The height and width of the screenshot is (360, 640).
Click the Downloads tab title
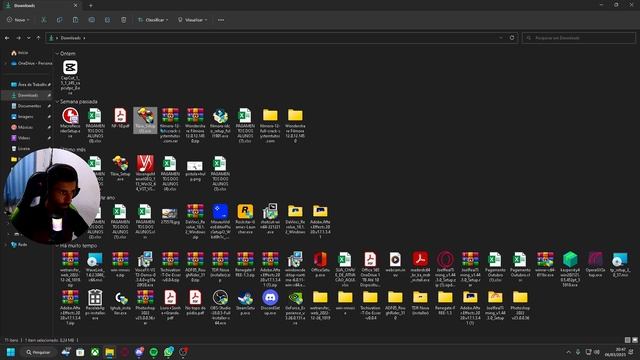coord(24,5)
